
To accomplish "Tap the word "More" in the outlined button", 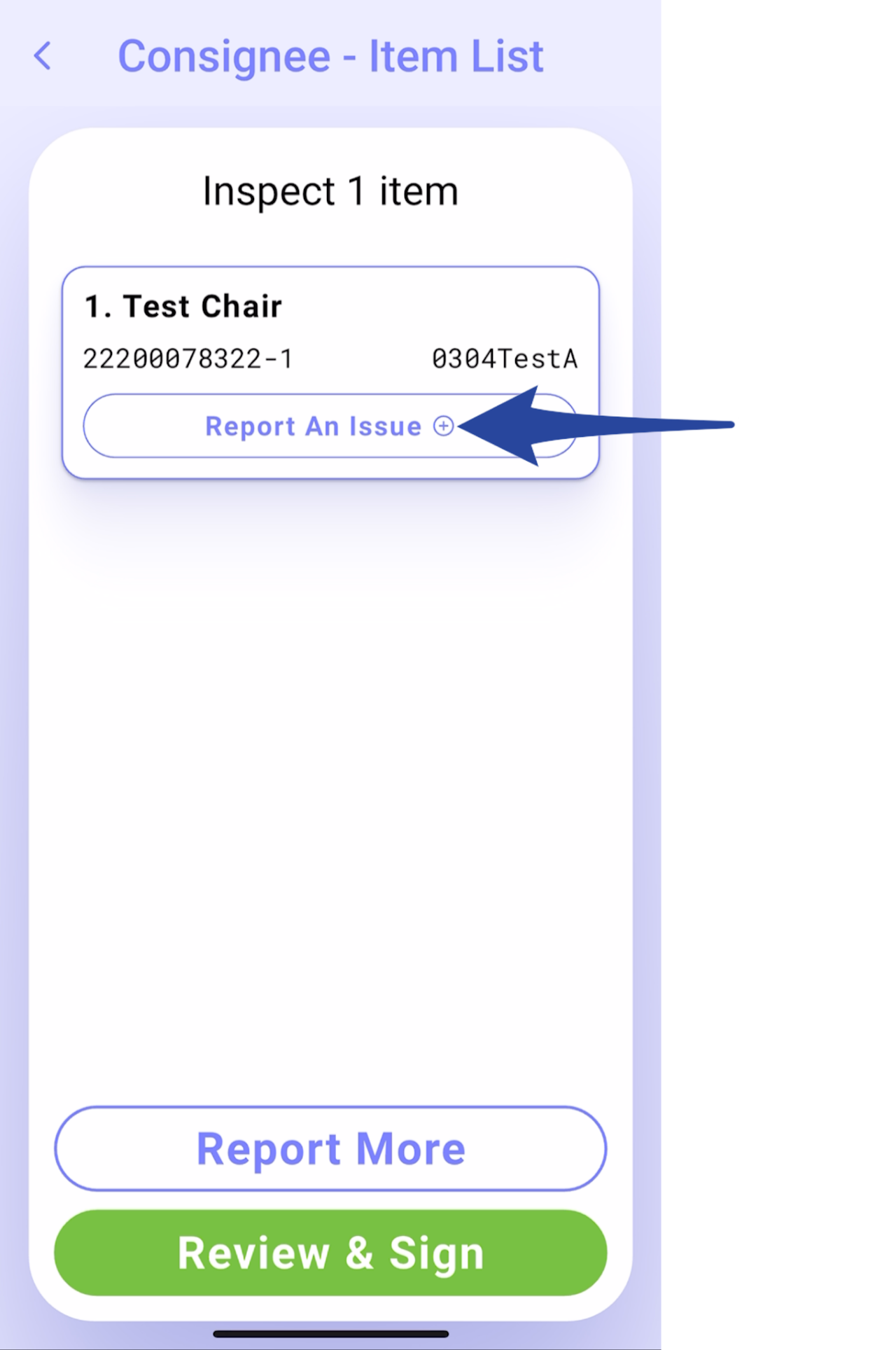I will [411, 1149].
